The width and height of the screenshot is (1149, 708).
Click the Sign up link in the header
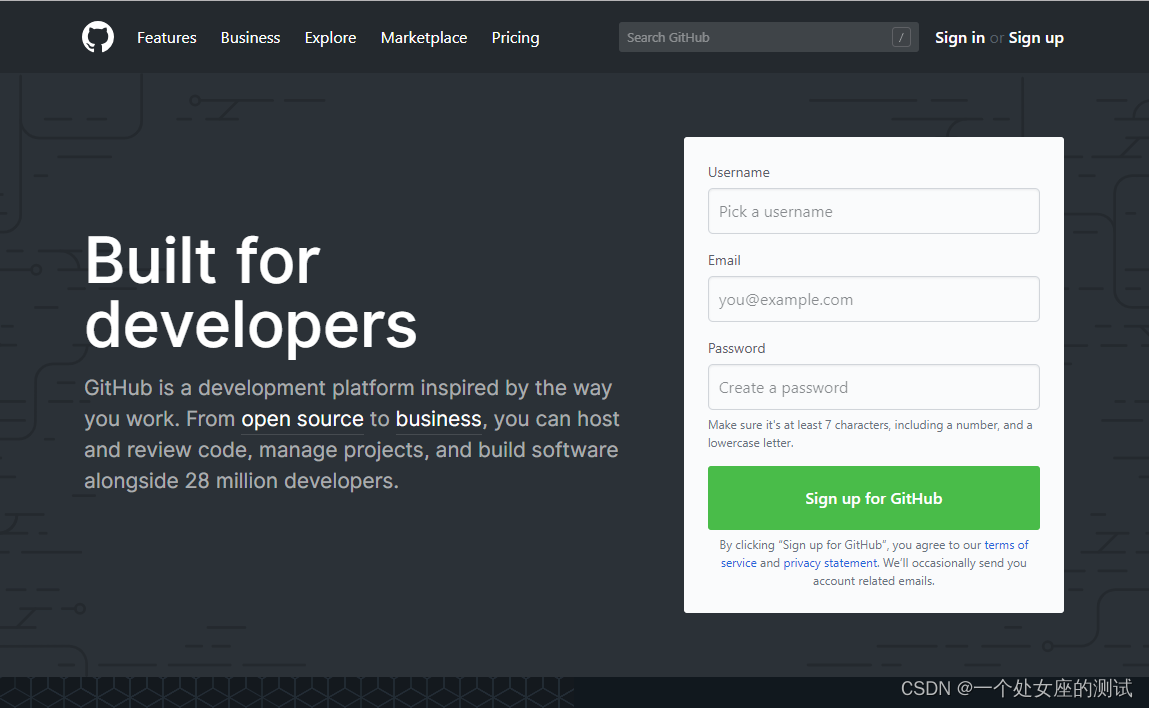tap(1035, 37)
